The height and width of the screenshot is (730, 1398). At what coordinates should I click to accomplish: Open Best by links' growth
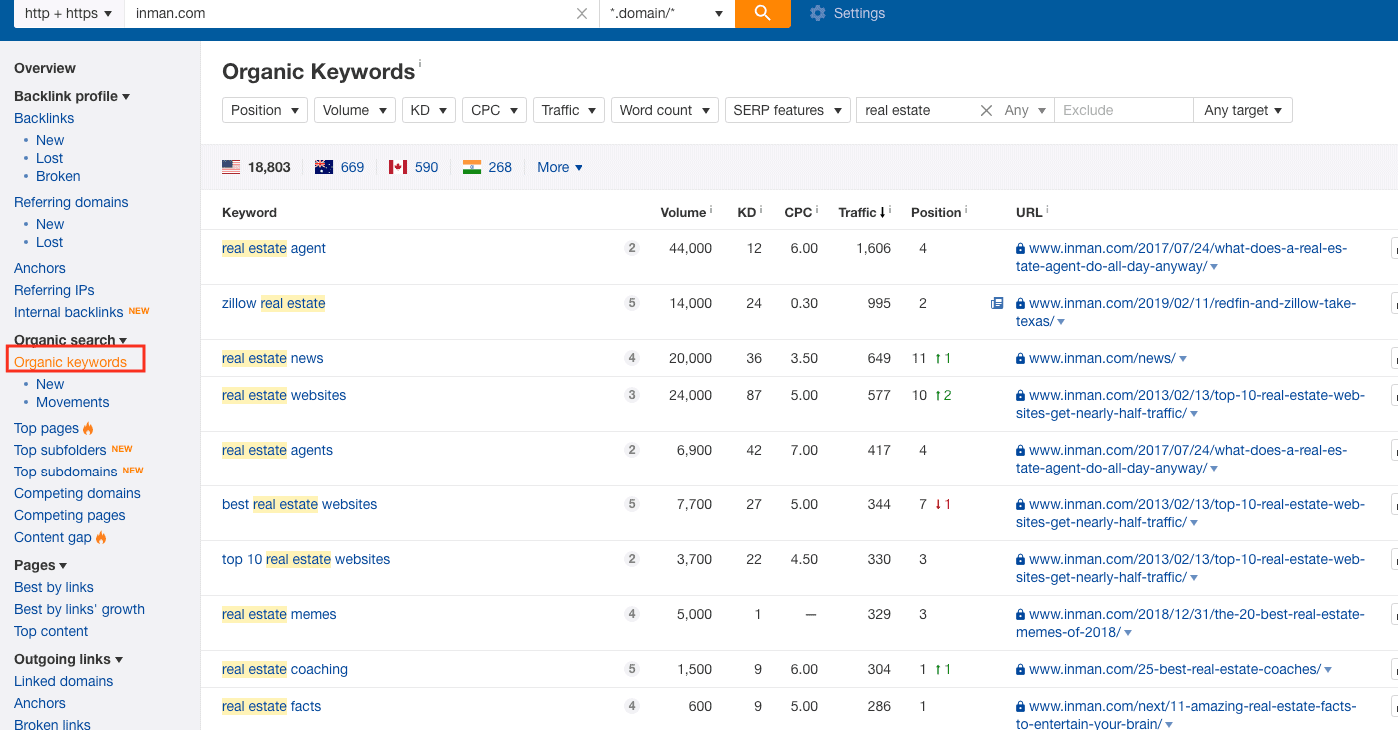tap(79, 609)
